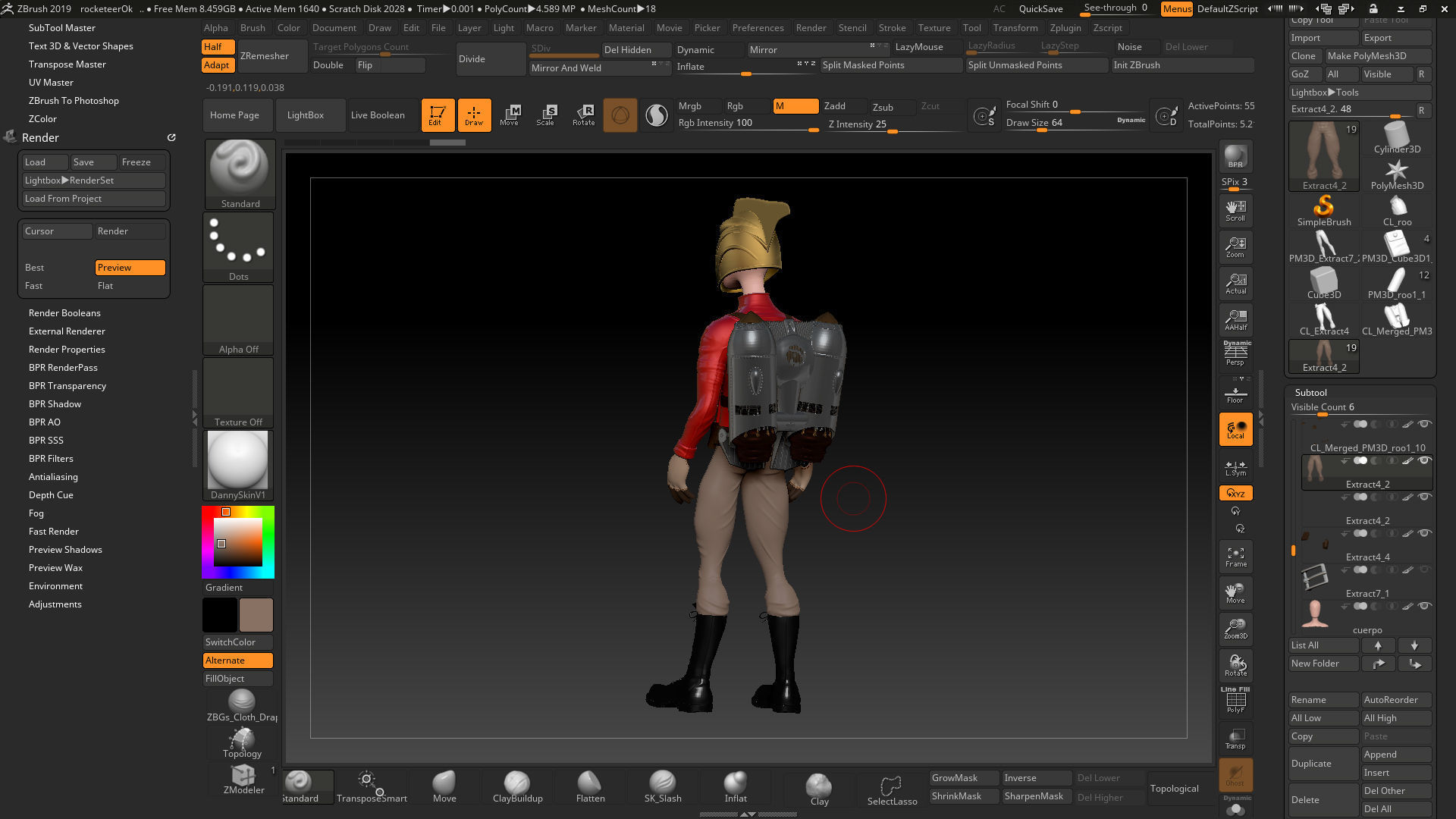Toggle visibility eye of Extract4_4 subtool
Viewport: 1456px width, 819px height.
coord(1424,533)
